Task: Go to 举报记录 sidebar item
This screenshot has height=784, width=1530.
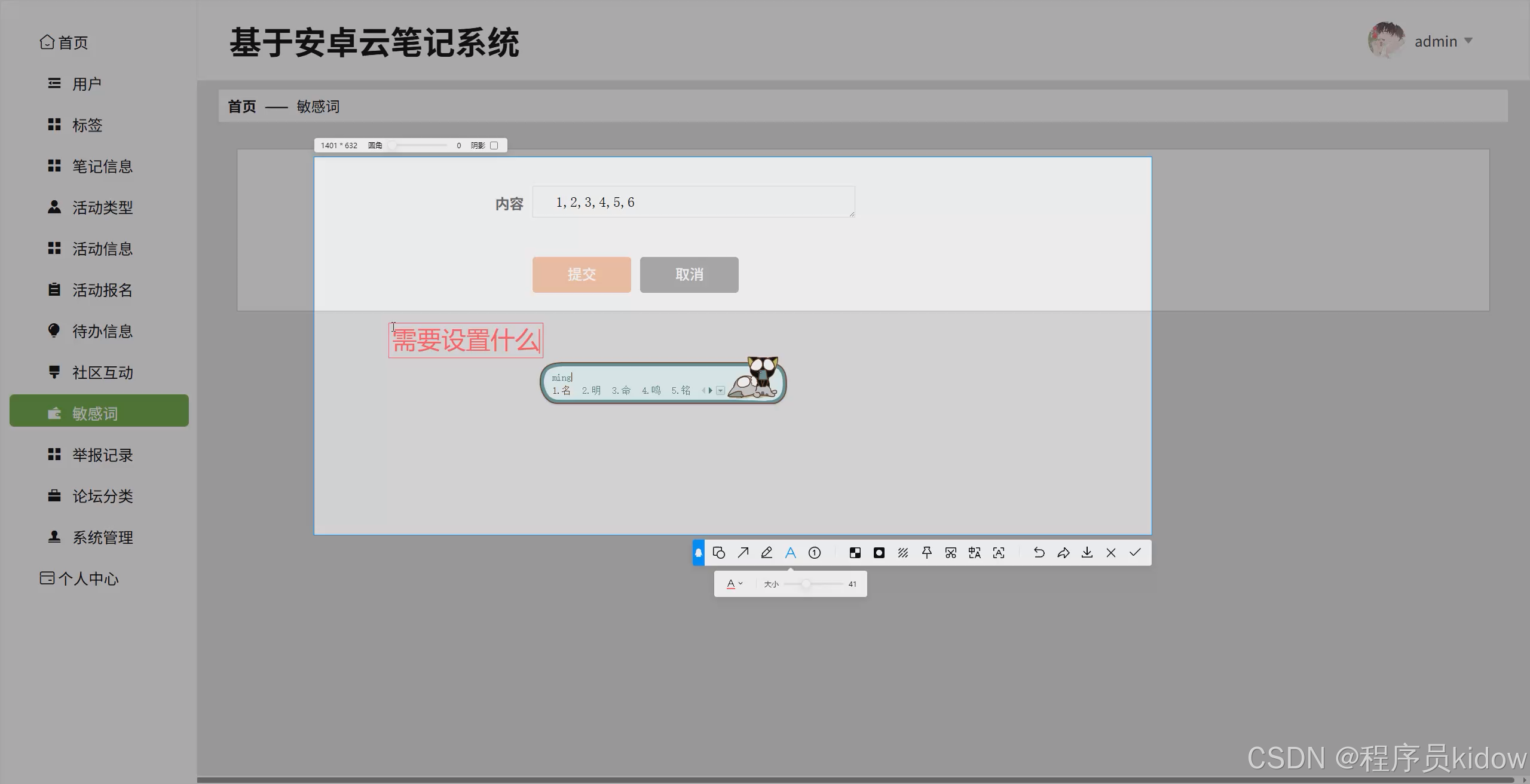Action: pos(102,455)
